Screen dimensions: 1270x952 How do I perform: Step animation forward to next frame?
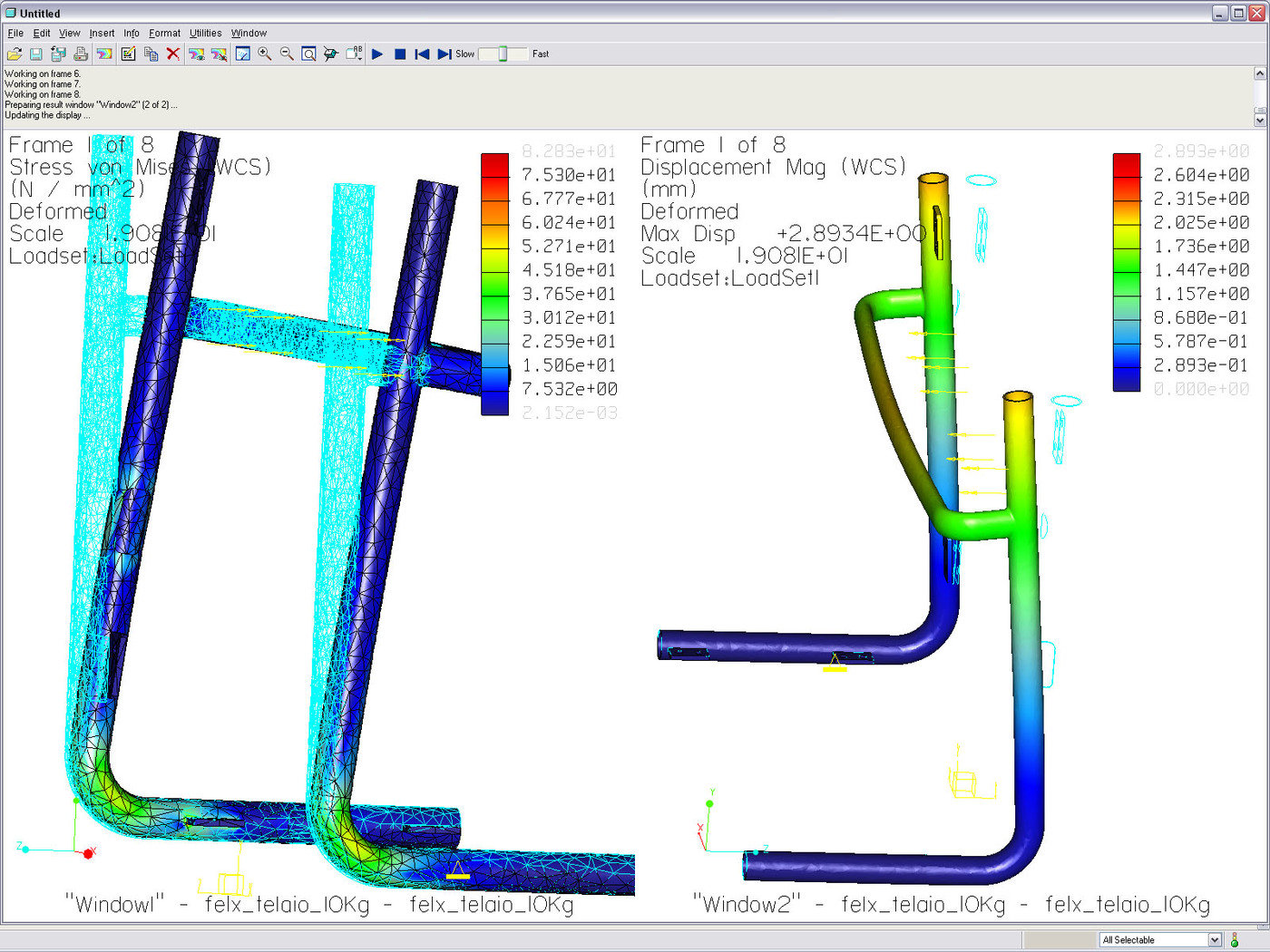[444, 54]
